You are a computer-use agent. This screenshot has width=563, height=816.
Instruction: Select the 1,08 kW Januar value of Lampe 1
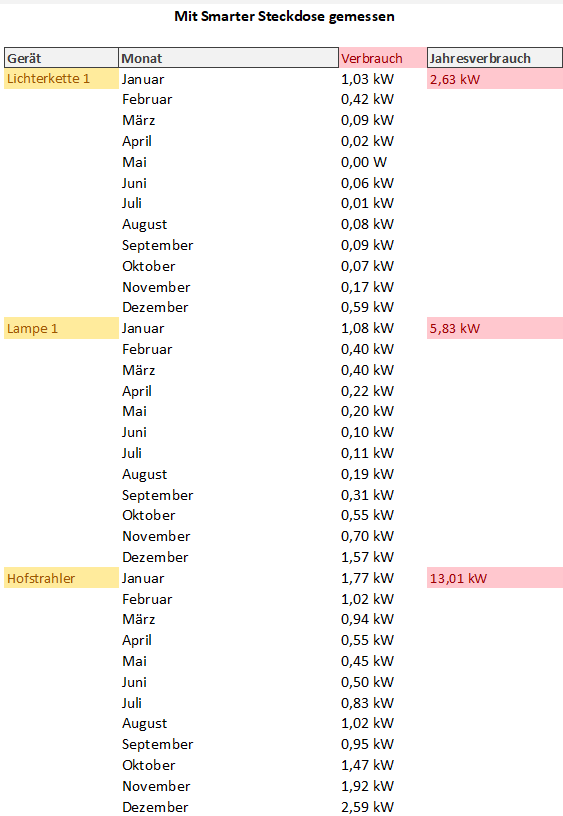coord(367,328)
